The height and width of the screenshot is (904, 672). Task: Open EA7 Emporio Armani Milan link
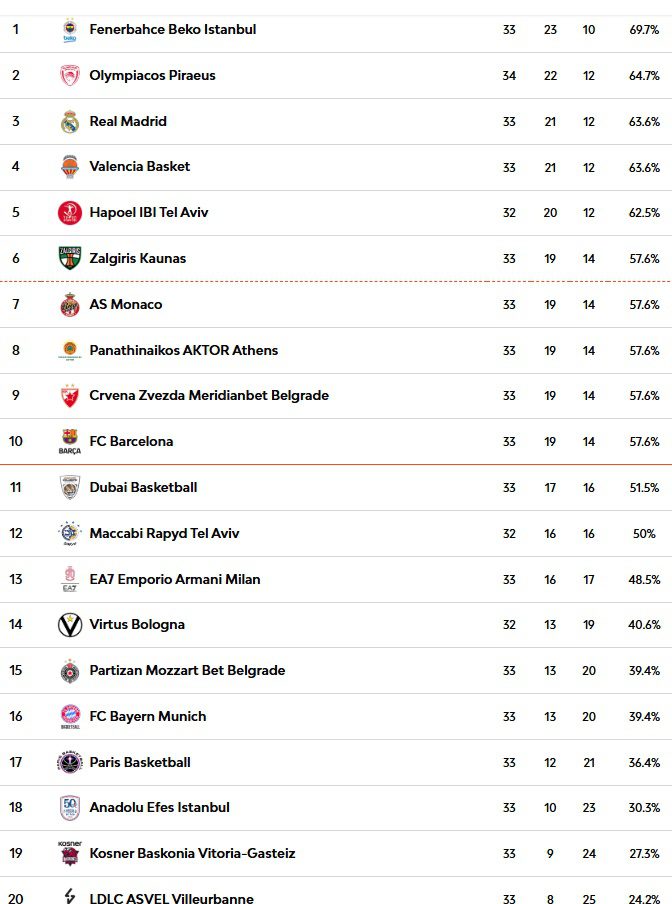(x=175, y=579)
